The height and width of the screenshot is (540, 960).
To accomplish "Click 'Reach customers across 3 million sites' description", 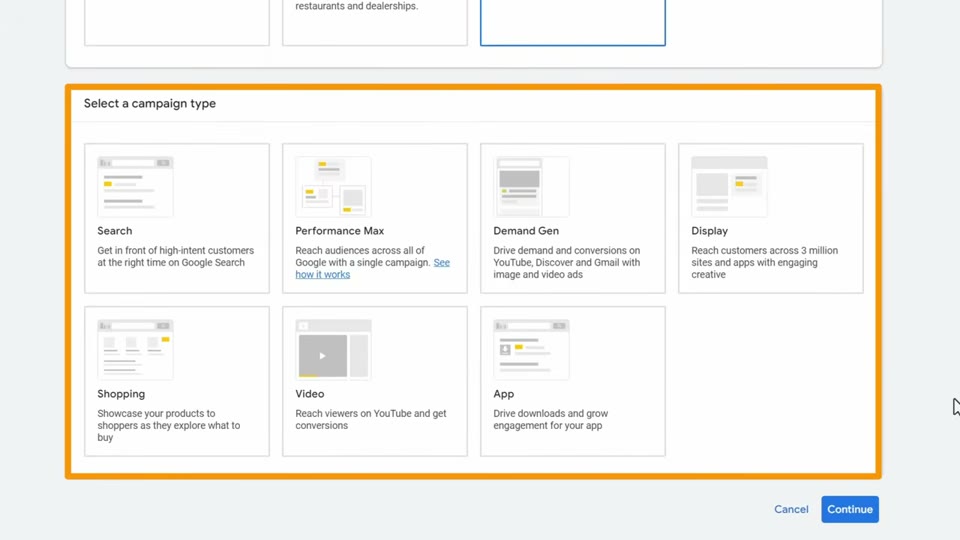I will click(765, 262).
